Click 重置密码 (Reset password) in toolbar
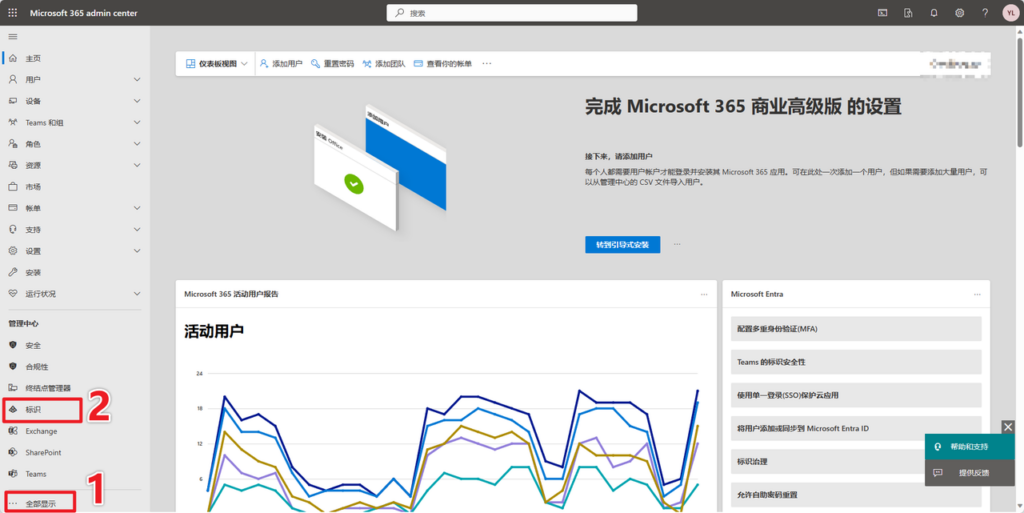The width and height of the screenshot is (1024, 513). (332, 63)
